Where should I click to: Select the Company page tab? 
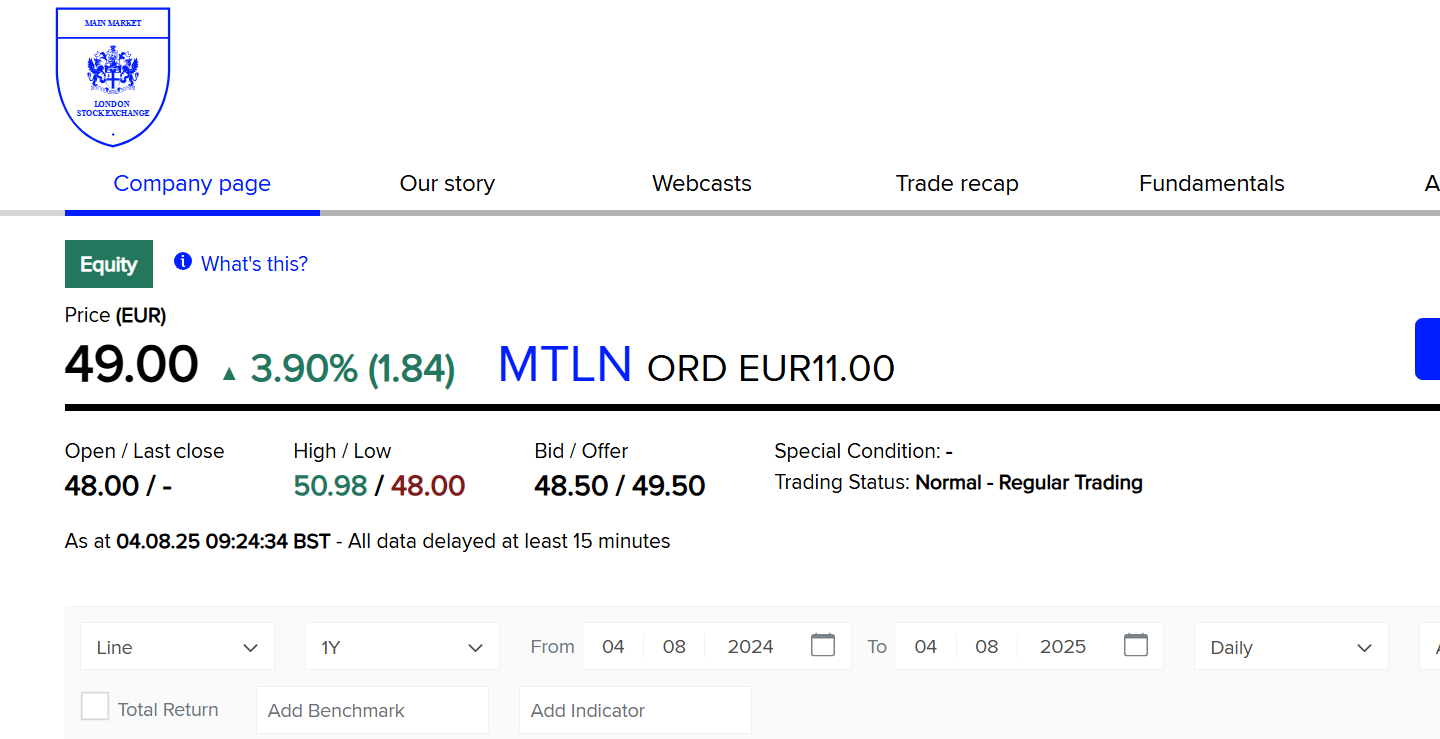[x=192, y=183]
